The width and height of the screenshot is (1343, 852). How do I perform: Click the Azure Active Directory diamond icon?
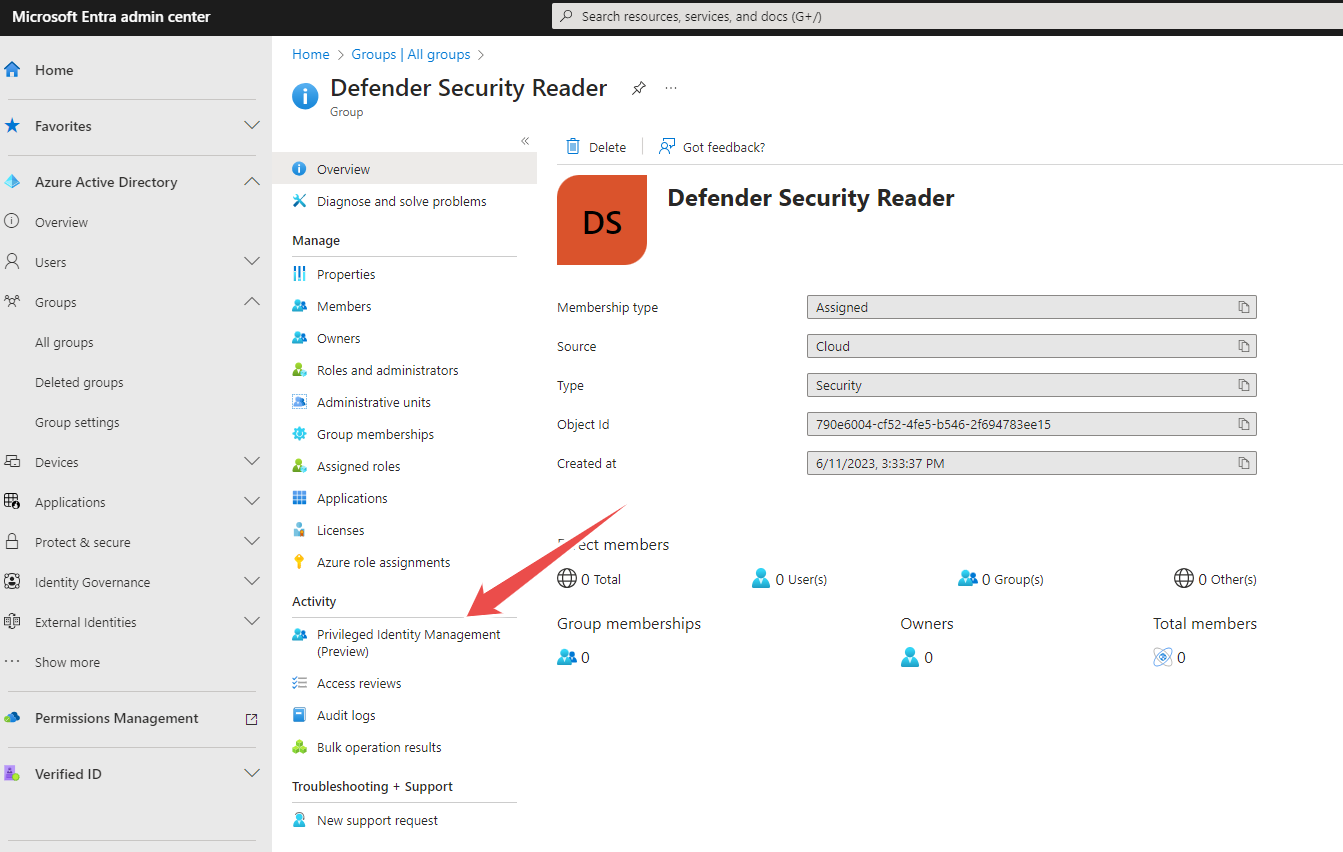click(12, 182)
